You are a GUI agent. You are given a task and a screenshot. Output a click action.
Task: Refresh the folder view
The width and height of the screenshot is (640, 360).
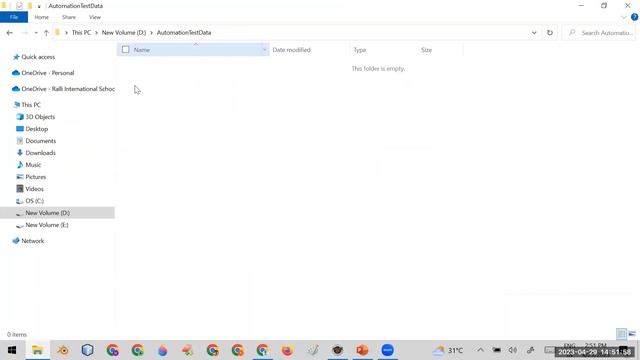pos(550,33)
